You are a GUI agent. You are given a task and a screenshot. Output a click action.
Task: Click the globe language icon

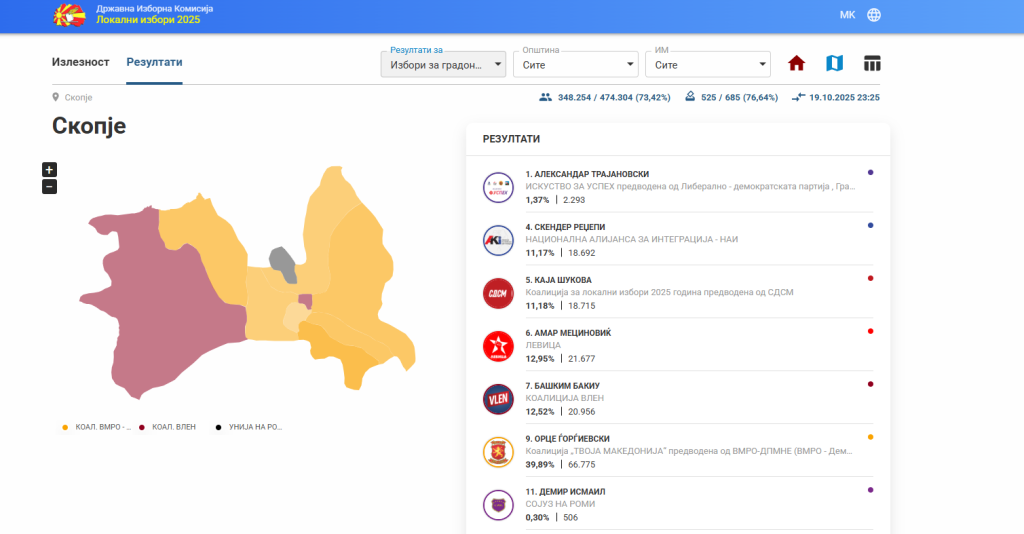[874, 15]
